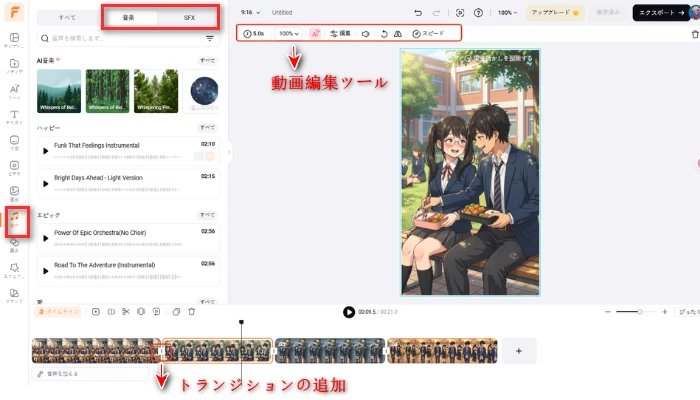The image size is (700, 400).
Task: Click the pink AI tool in the clip toolbar
Action: coord(315,33)
